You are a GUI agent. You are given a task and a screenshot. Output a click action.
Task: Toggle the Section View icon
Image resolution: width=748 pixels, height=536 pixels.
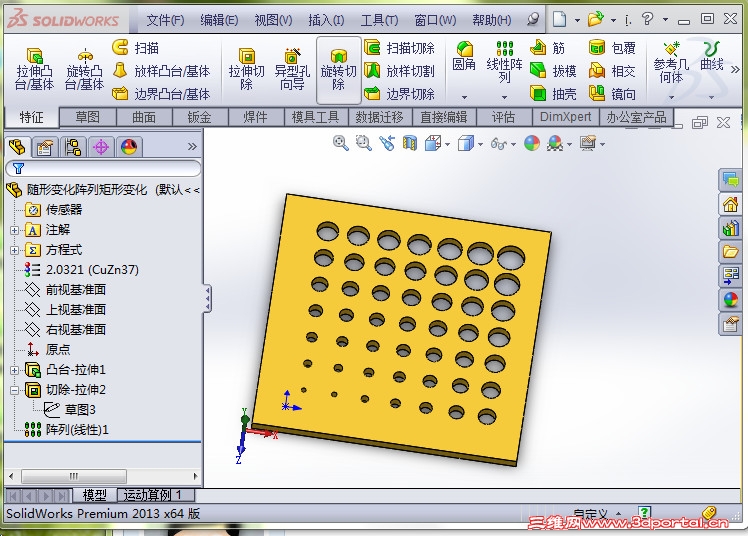(410, 143)
